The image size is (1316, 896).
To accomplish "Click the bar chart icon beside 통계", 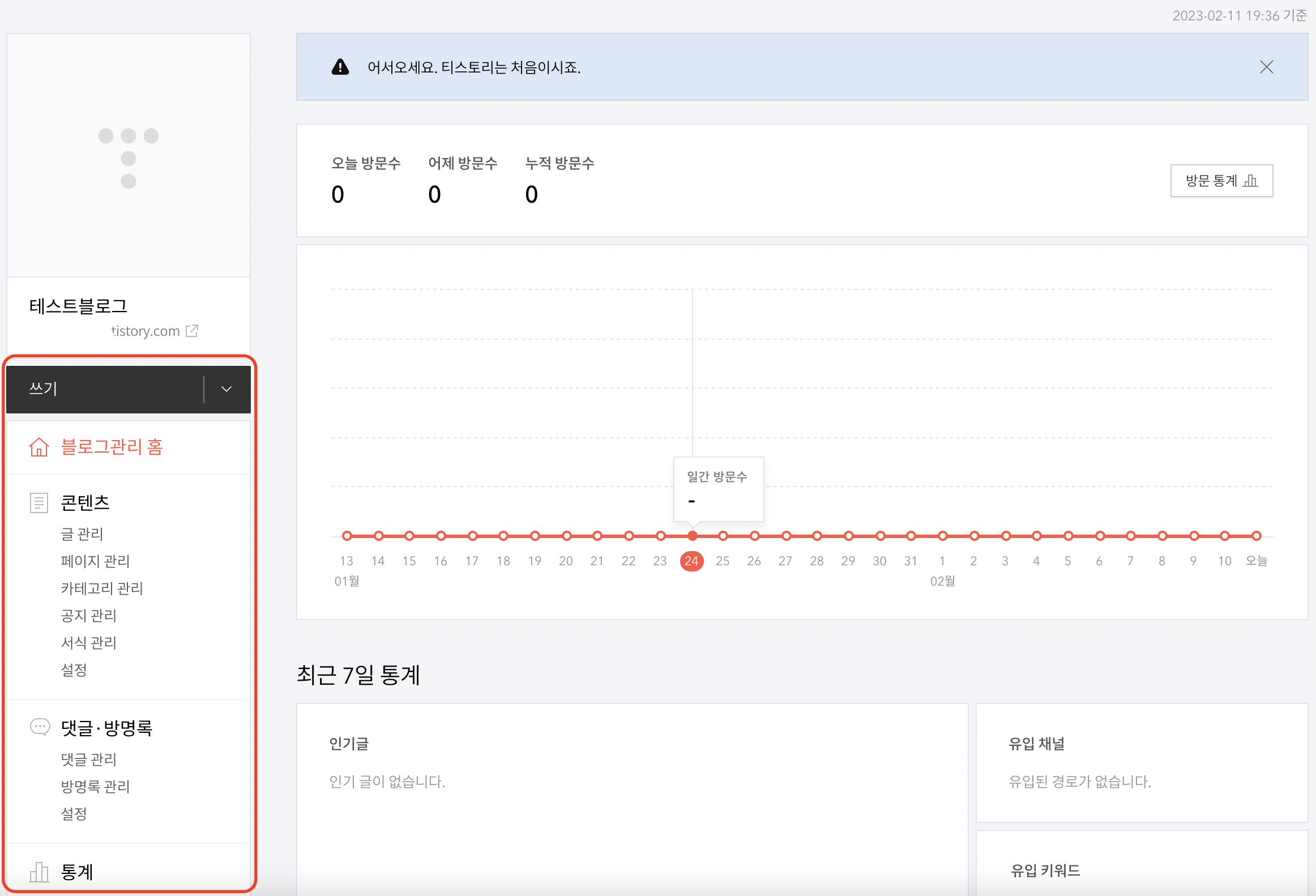I will tap(39, 872).
